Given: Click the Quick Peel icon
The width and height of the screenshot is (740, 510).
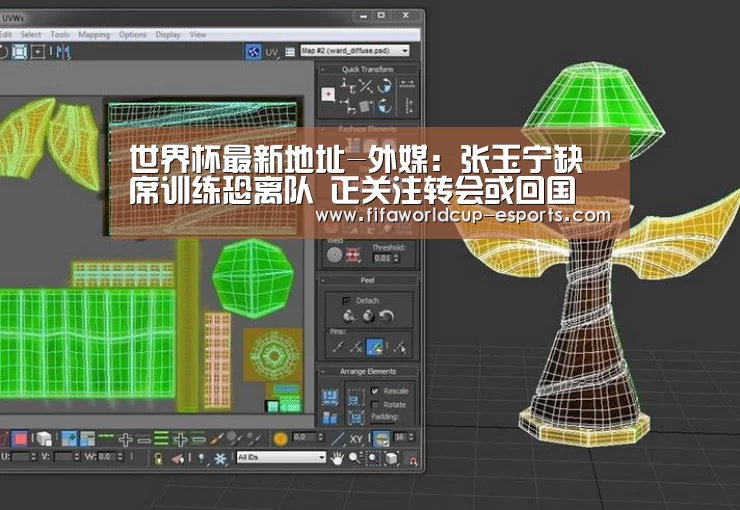Looking at the screenshot, I should tap(349, 316).
